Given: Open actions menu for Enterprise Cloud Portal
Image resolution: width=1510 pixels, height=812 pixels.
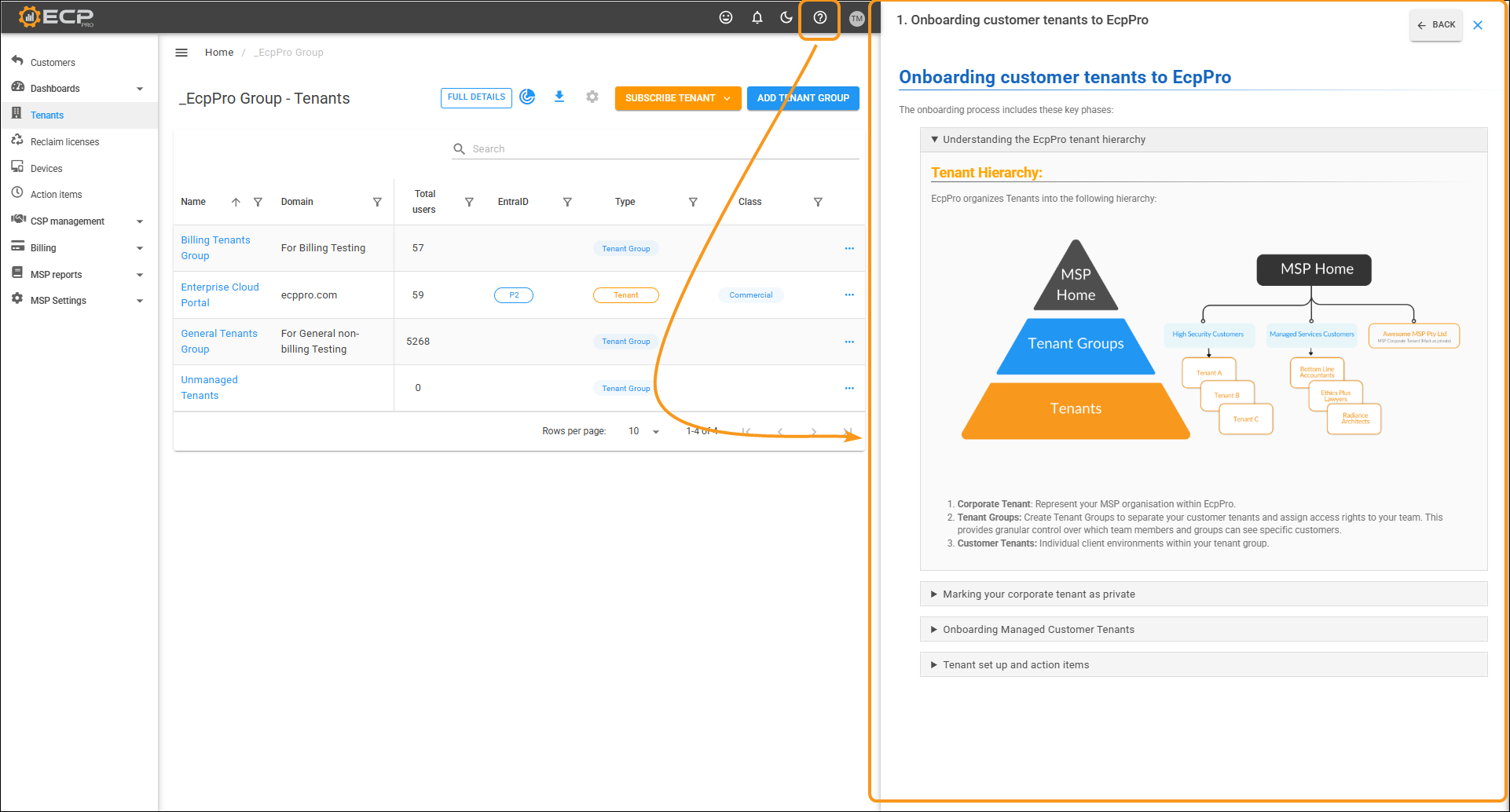Looking at the screenshot, I should [x=848, y=295].
